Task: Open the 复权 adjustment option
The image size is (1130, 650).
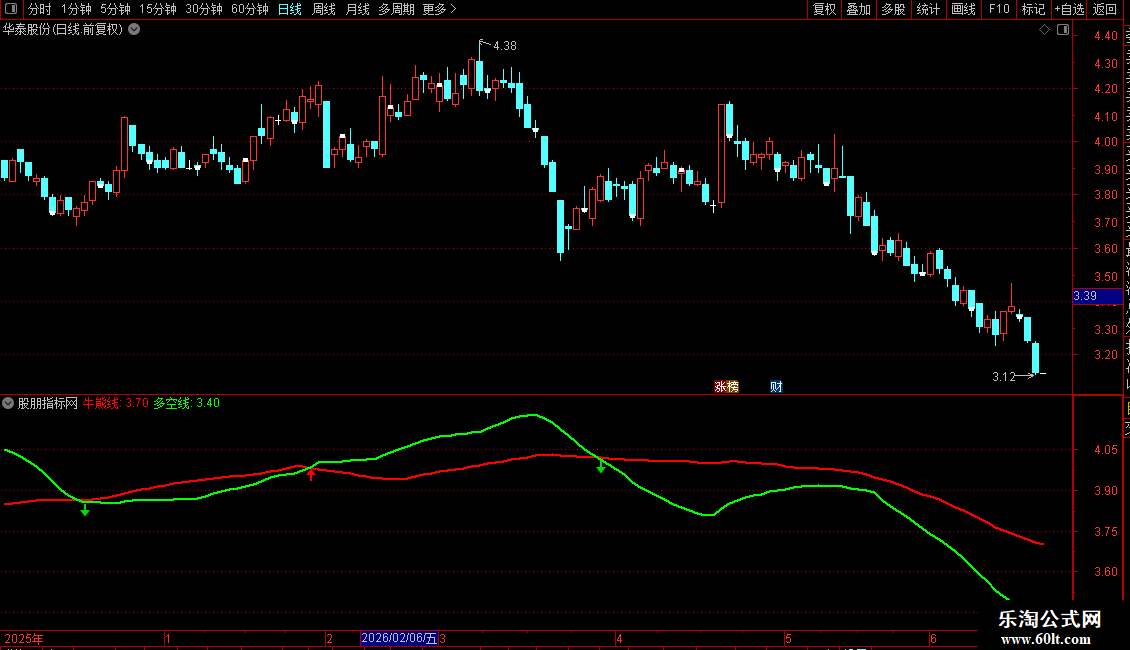Action: point(824,9)
